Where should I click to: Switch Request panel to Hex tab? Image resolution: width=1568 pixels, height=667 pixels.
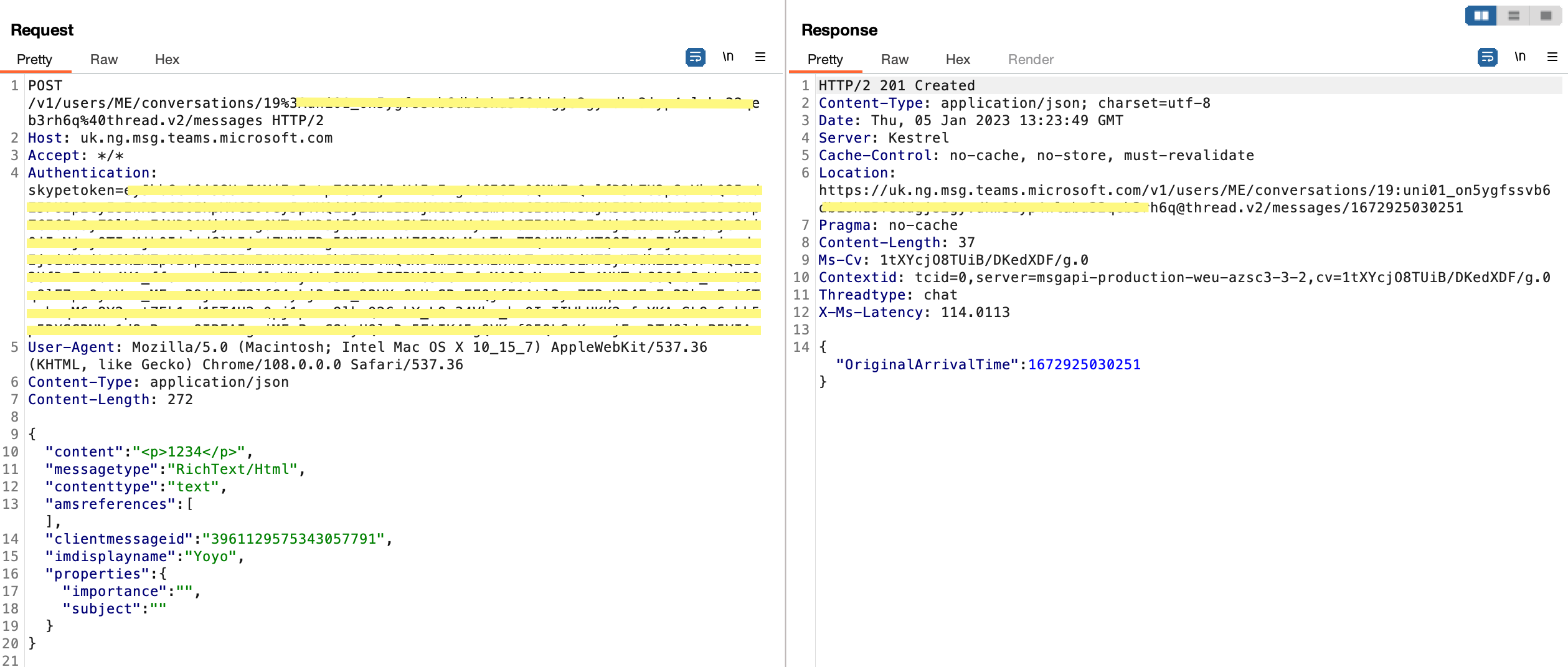coord(167,59)
